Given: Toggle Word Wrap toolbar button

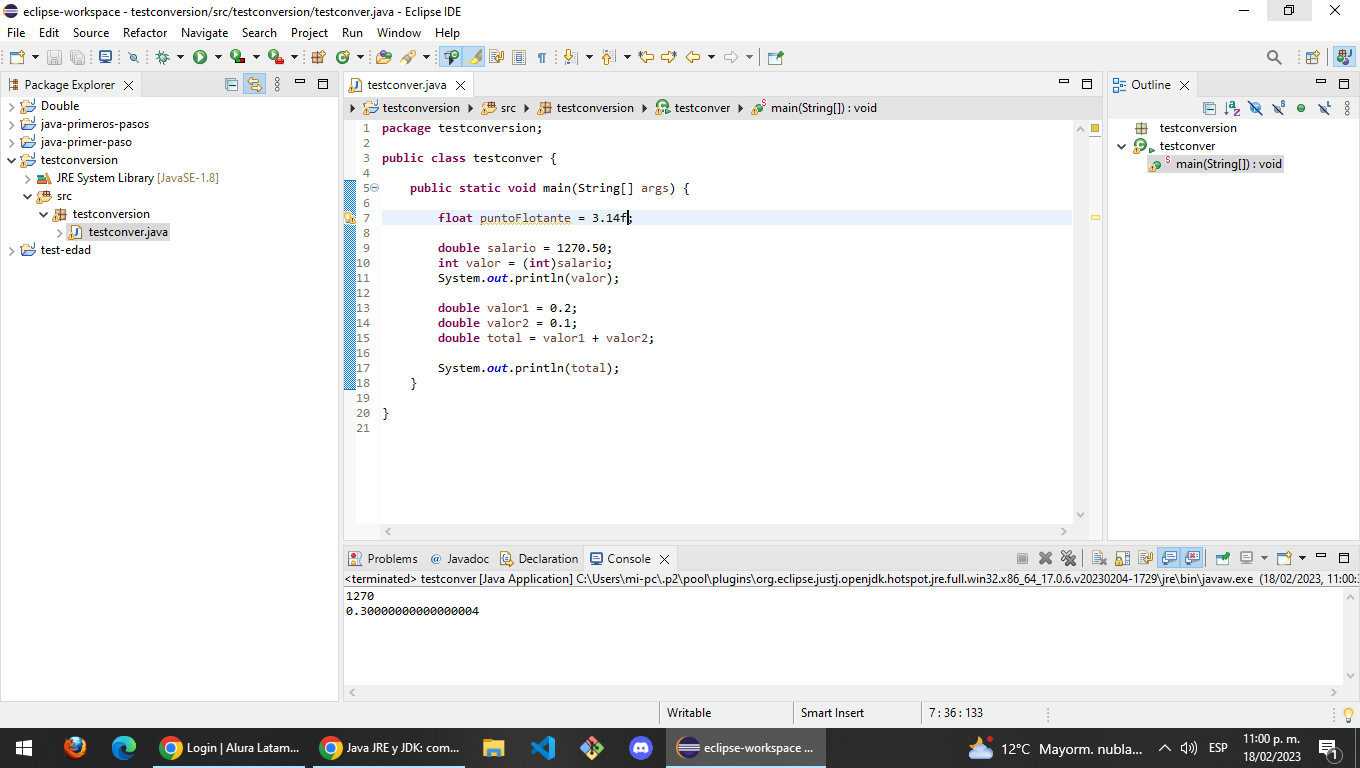Looking at the screenshot, I should tap(496, 57).
